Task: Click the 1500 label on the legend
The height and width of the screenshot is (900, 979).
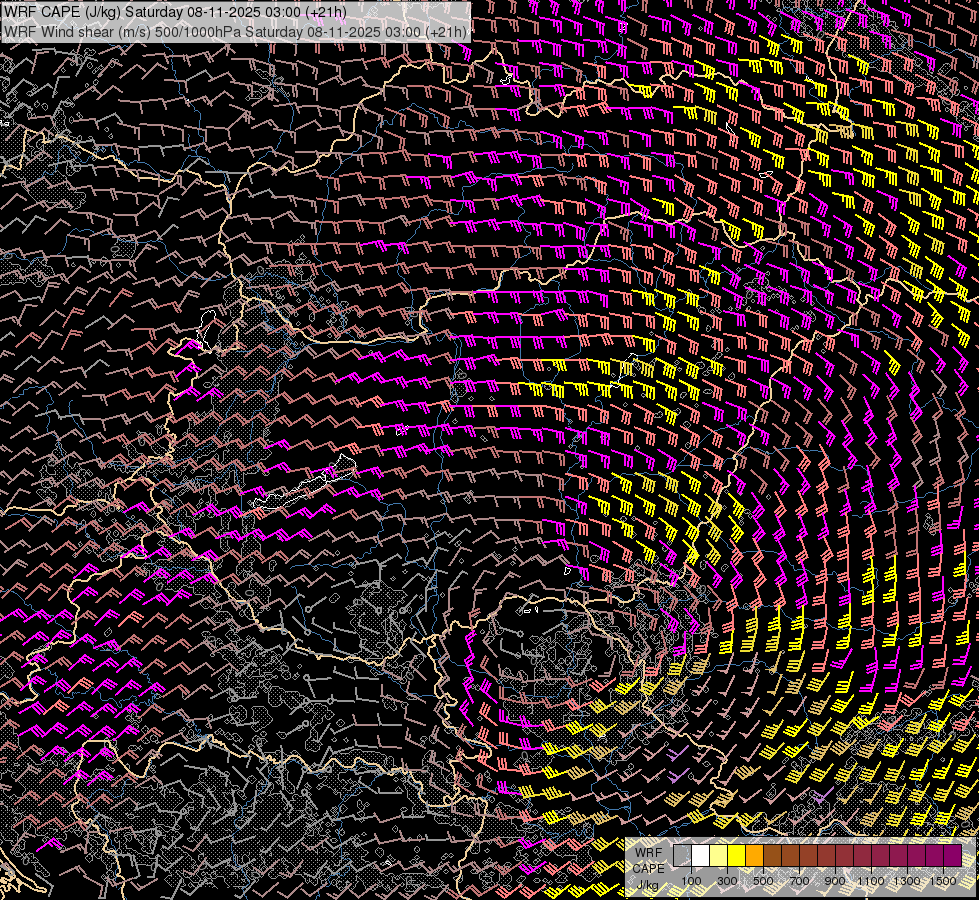Action: [x=943, y=880]
